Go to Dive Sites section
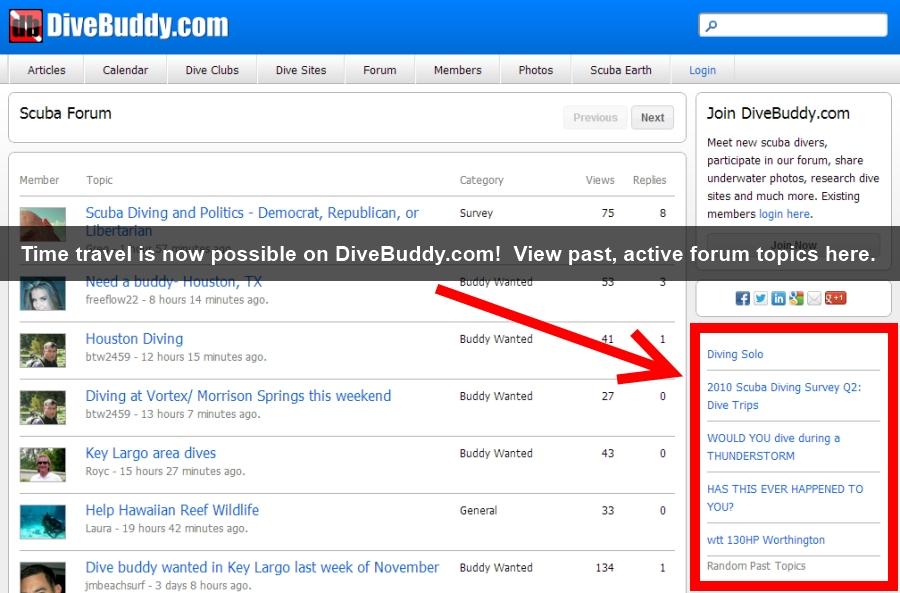 (301, 70)
